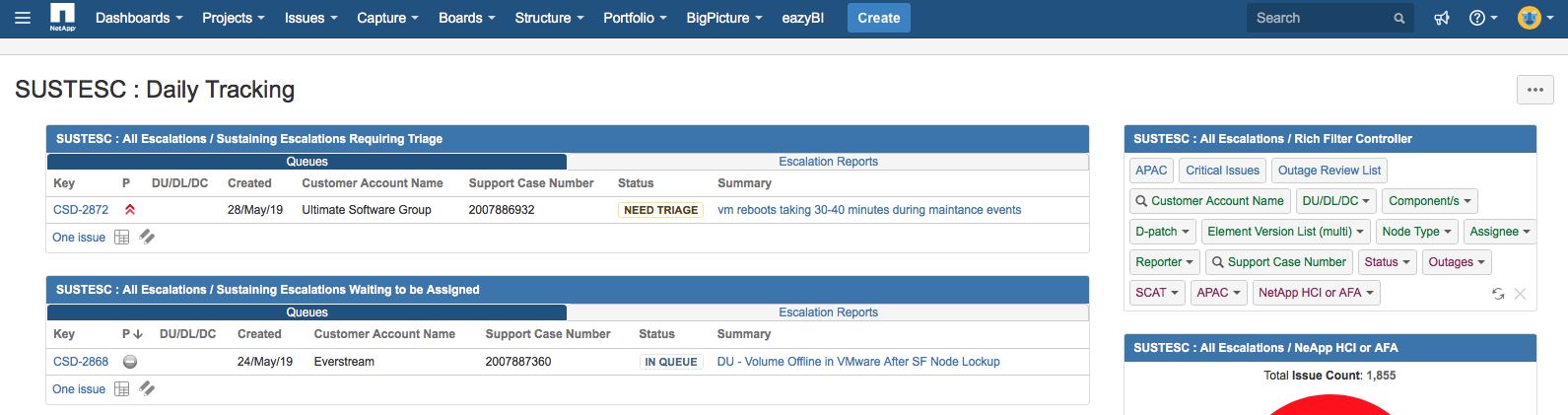Click the IN QUEUE status badge

[671, 362]
